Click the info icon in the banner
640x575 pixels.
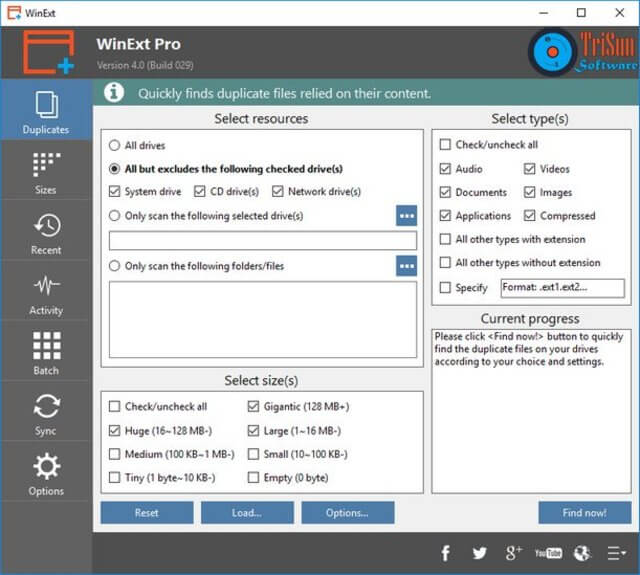(114, 92)
